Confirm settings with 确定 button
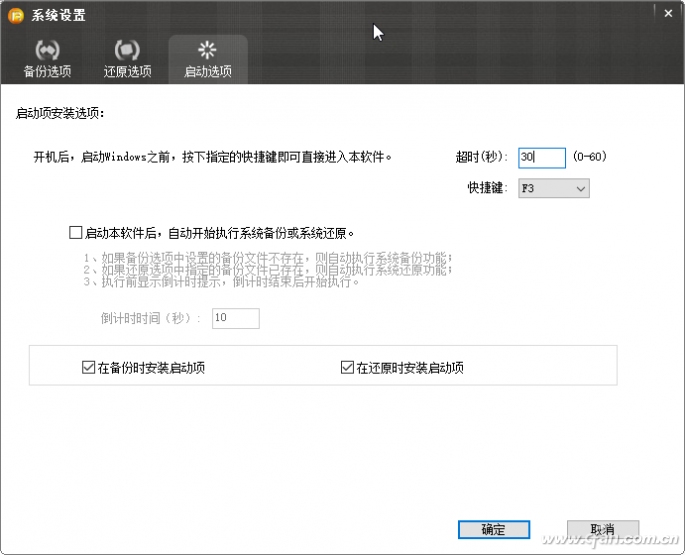Viewport: 685px width, 555px height. click(494, 529)
